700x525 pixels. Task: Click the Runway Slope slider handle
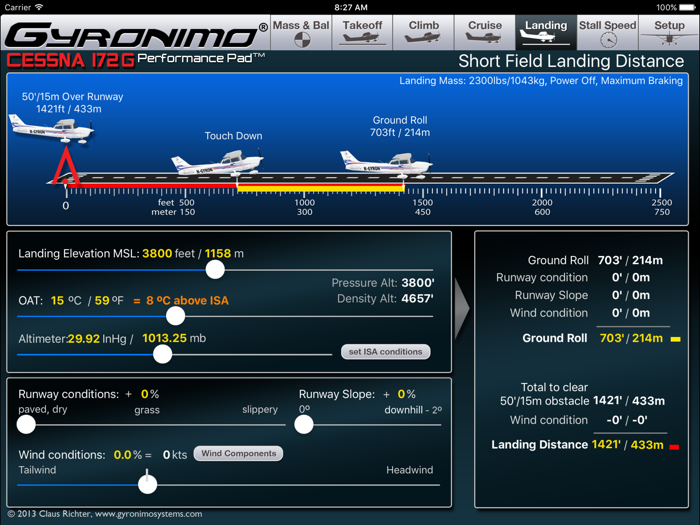pyautogui.click(x=304, y=424)
